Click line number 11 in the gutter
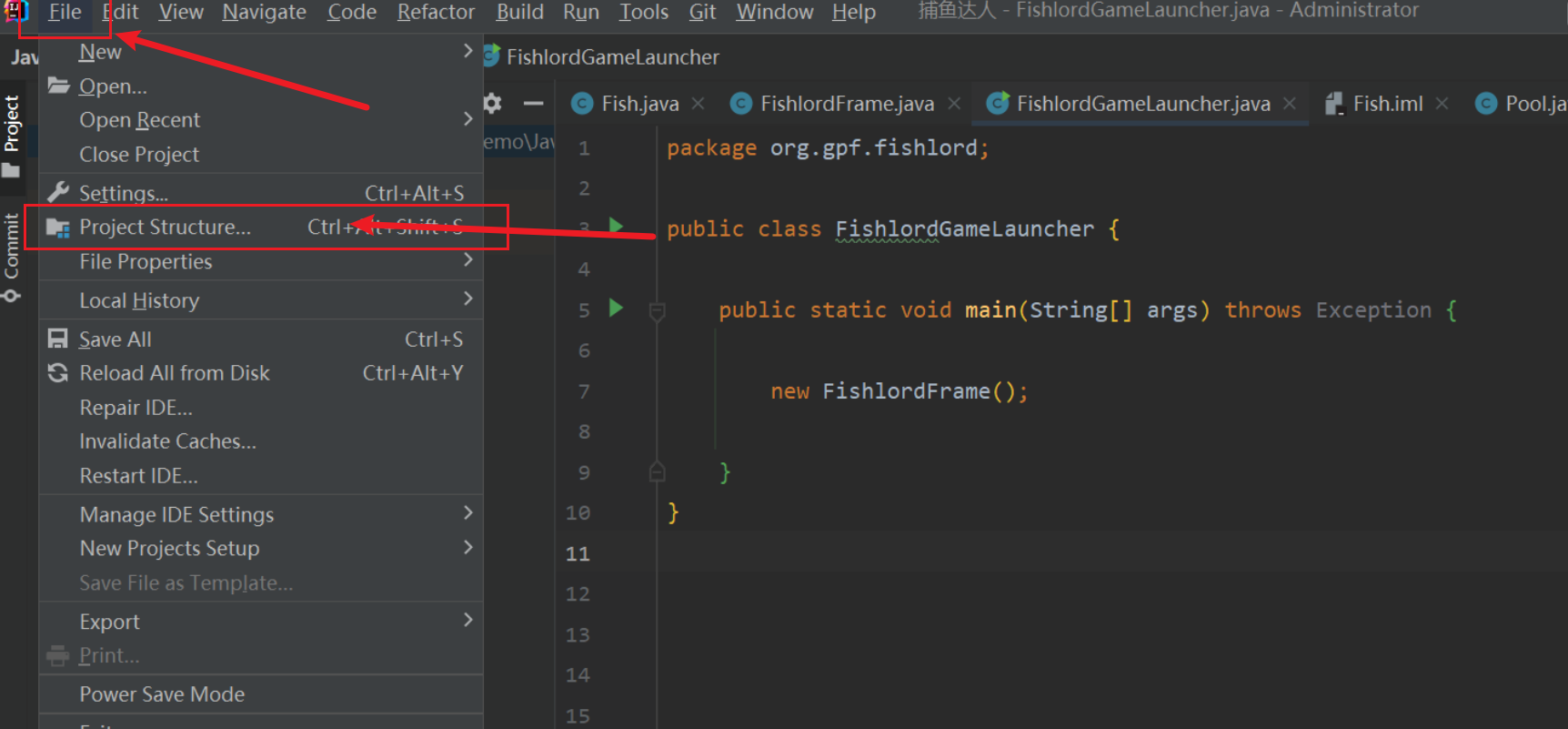This screenshot has width=1568, height=729. [578, 553]
